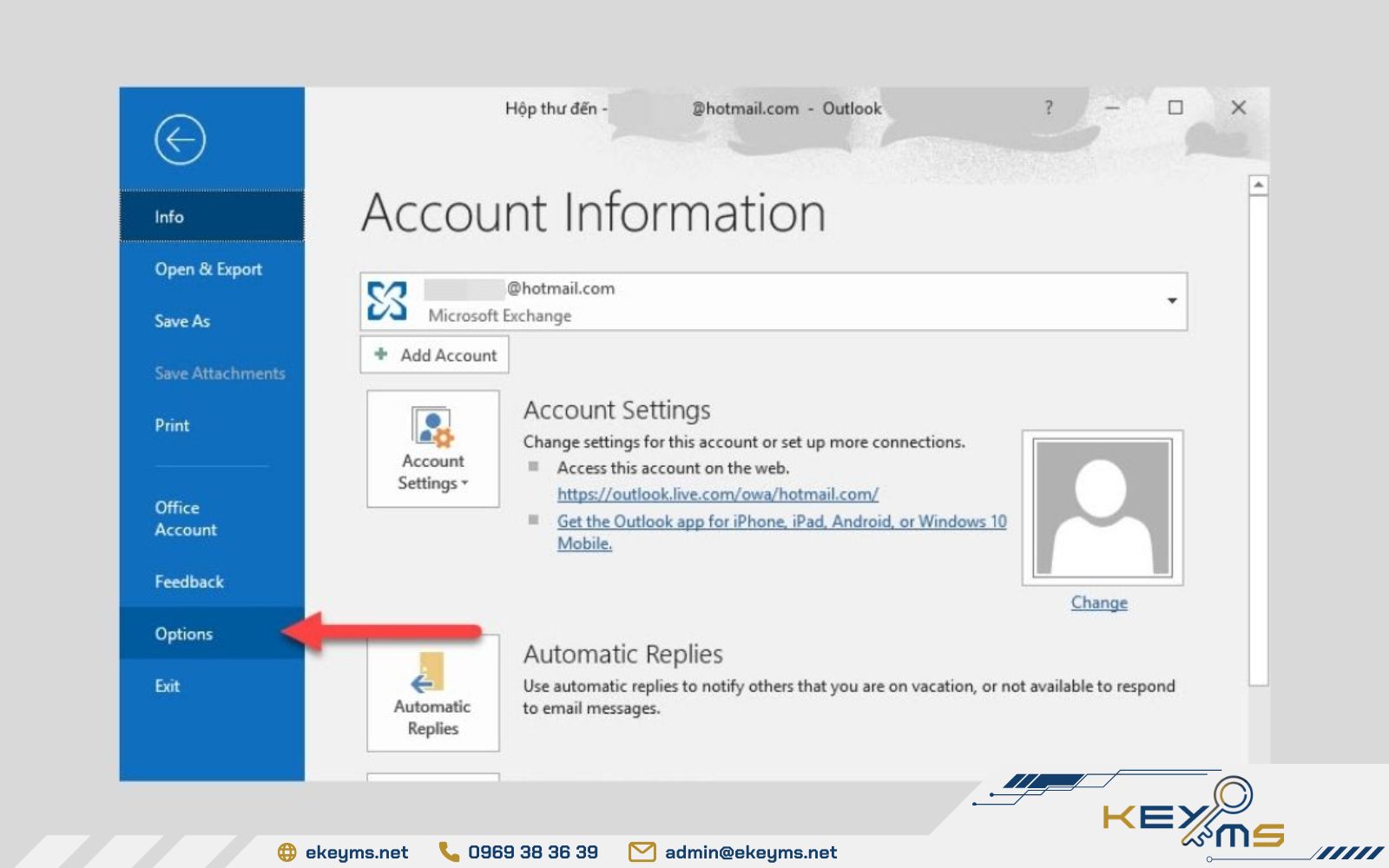Click the Microsoft Exchange account icon
This screenshot has width=1389, height=868.
point(387,301)
